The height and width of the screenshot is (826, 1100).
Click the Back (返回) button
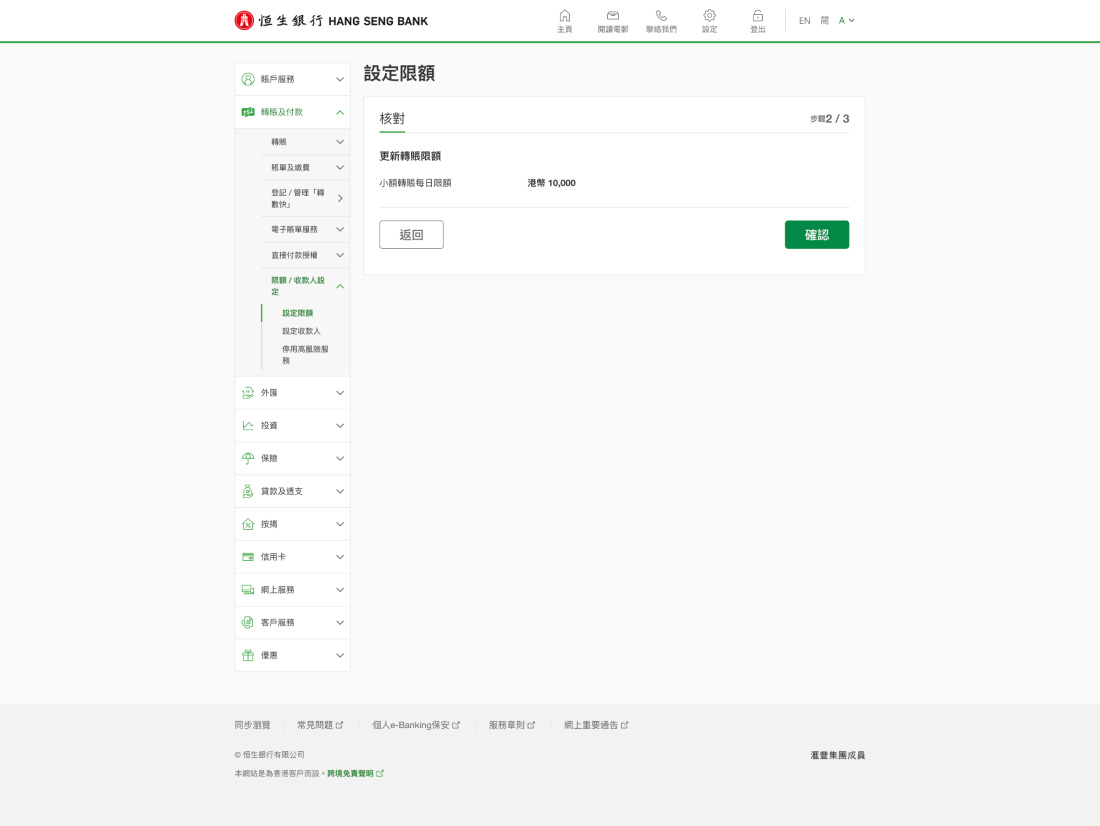411,235
